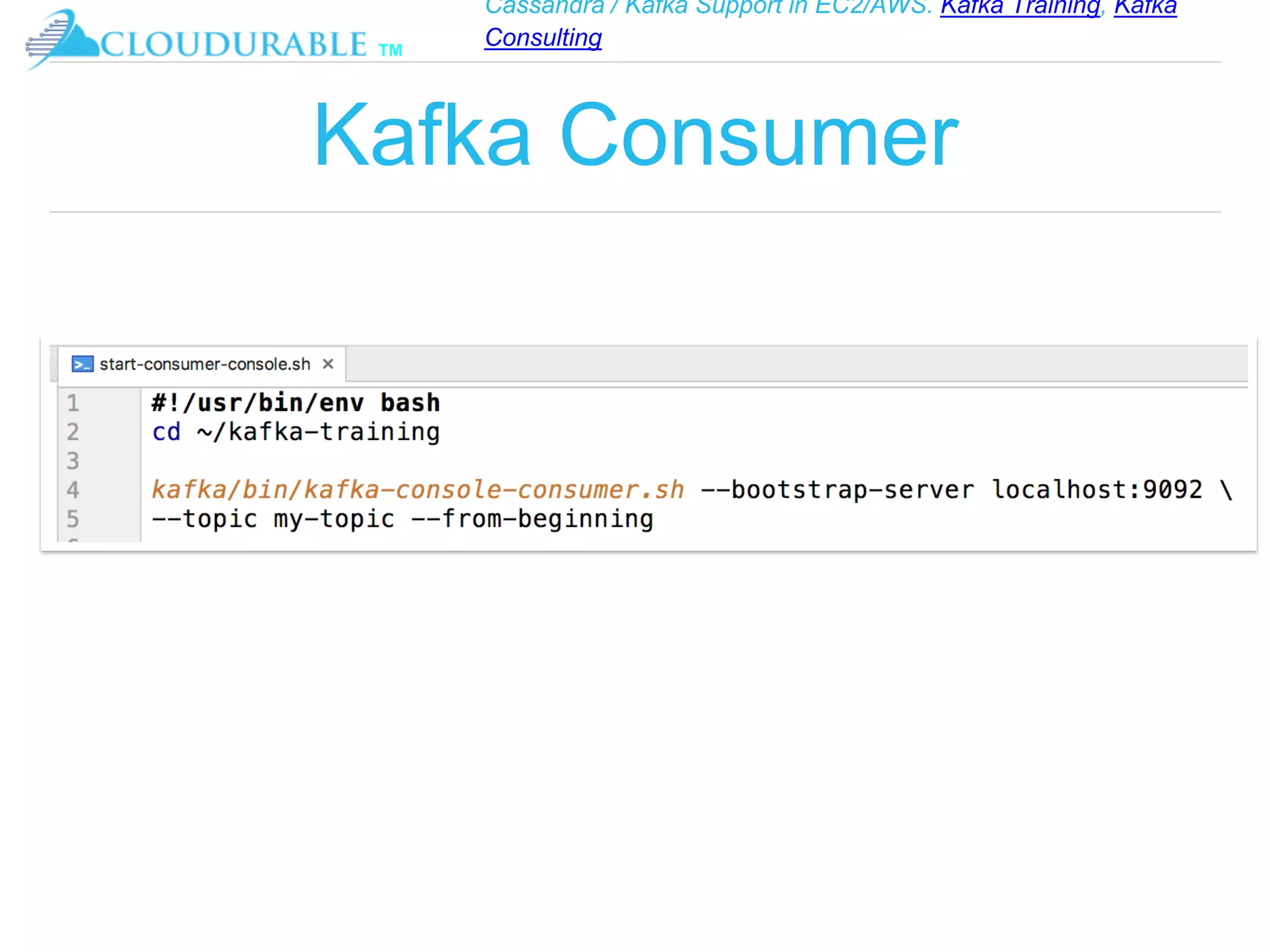Click the localhost:9092 address in the code
Image resolution: width=1270 pixels, height=952 pixels.
(x=1096, y=490)
